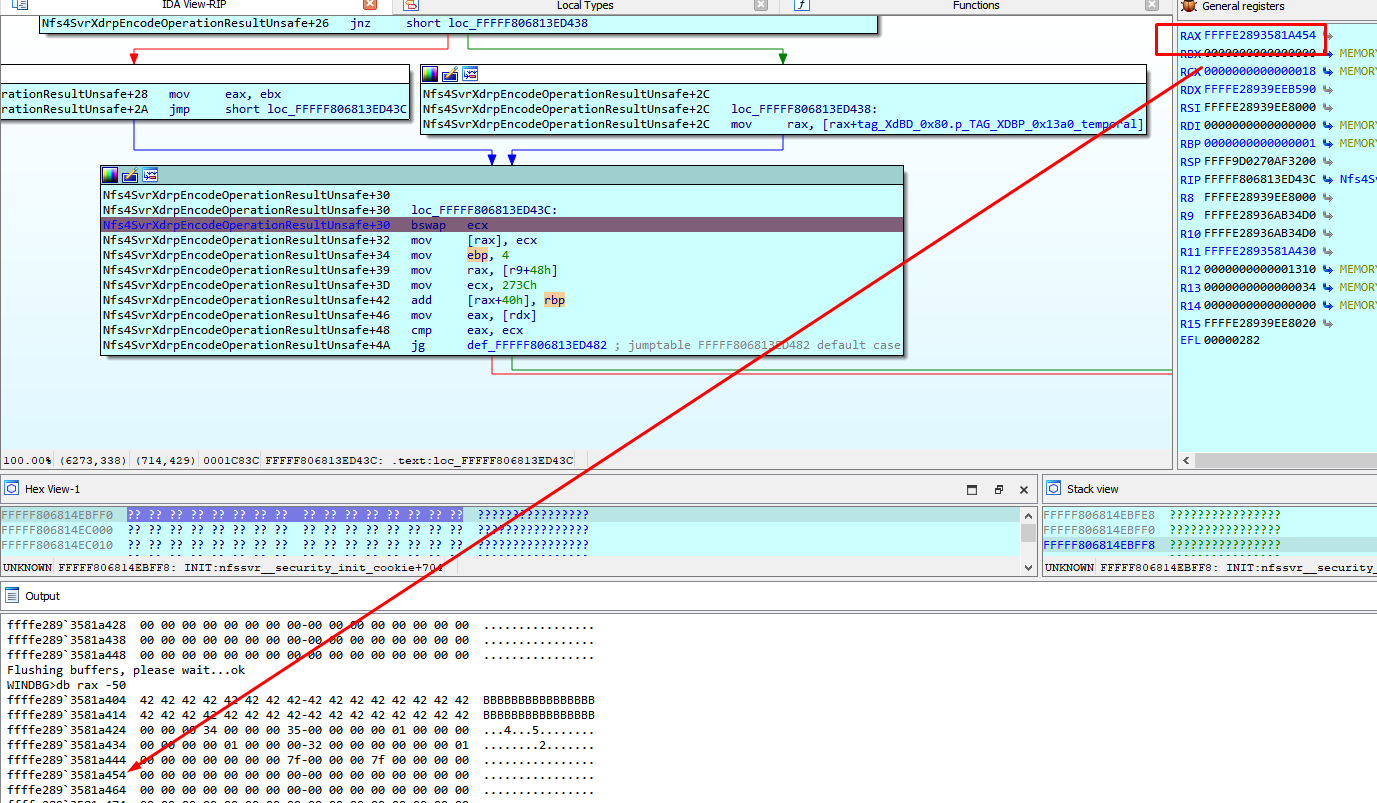Click the 'mov rax, [r9+48h]' instruction
Screen dimensions: 1377x803
pos(484,270)
